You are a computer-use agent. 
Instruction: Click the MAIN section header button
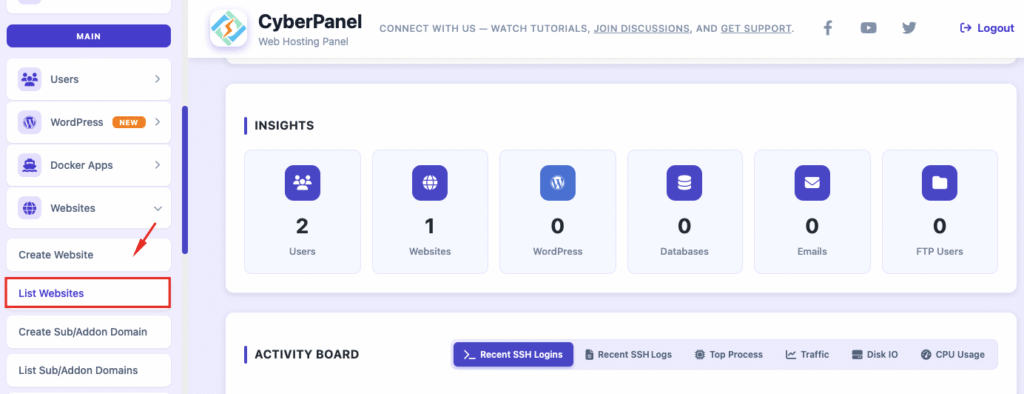(89, 36)
